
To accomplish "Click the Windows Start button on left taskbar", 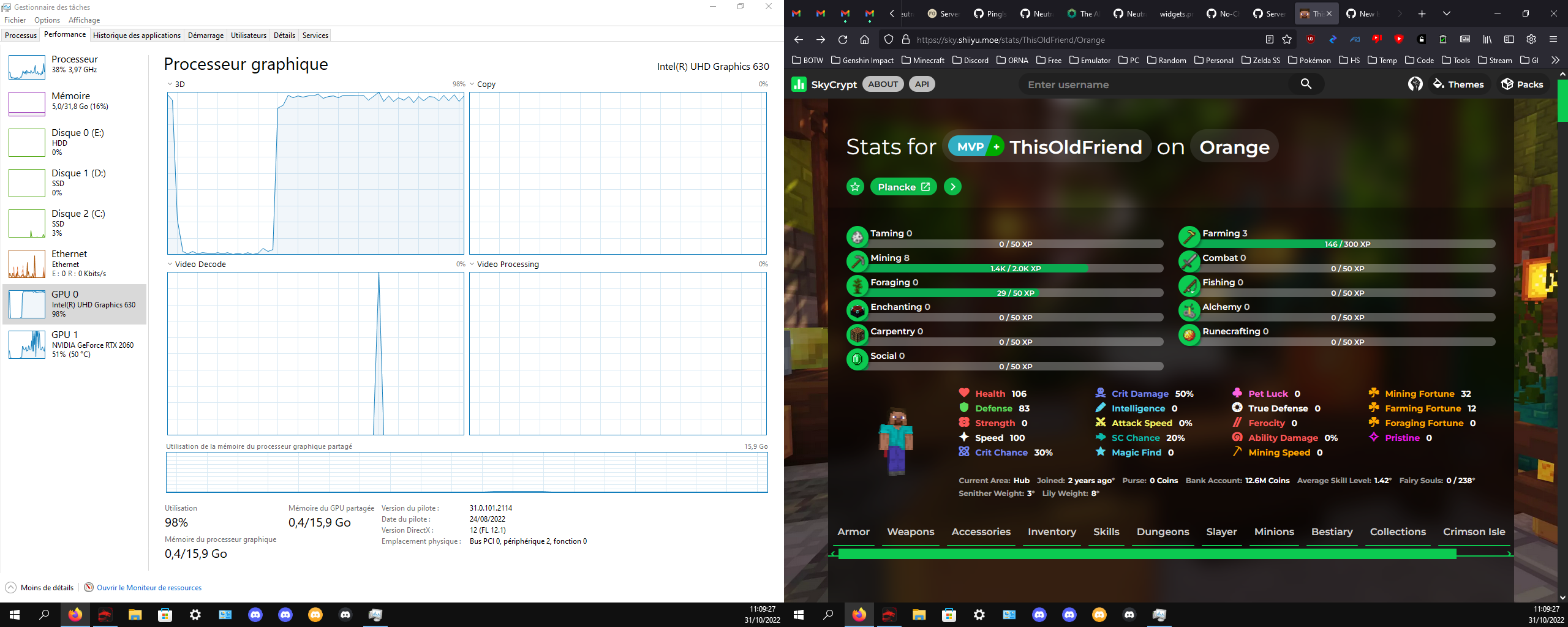I will pyautogui.click(x=15, y=615).
